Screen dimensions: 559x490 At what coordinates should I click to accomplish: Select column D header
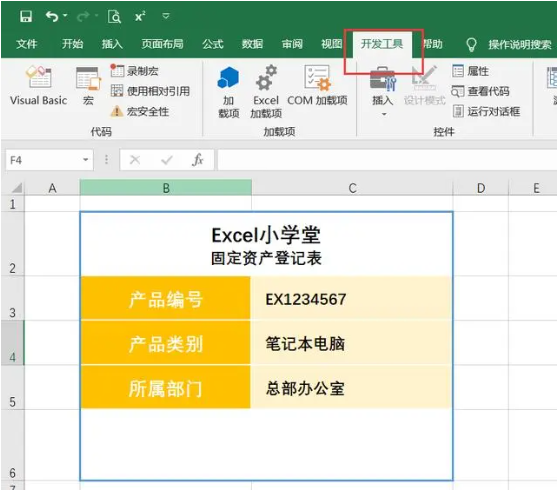tap(481, 188)
